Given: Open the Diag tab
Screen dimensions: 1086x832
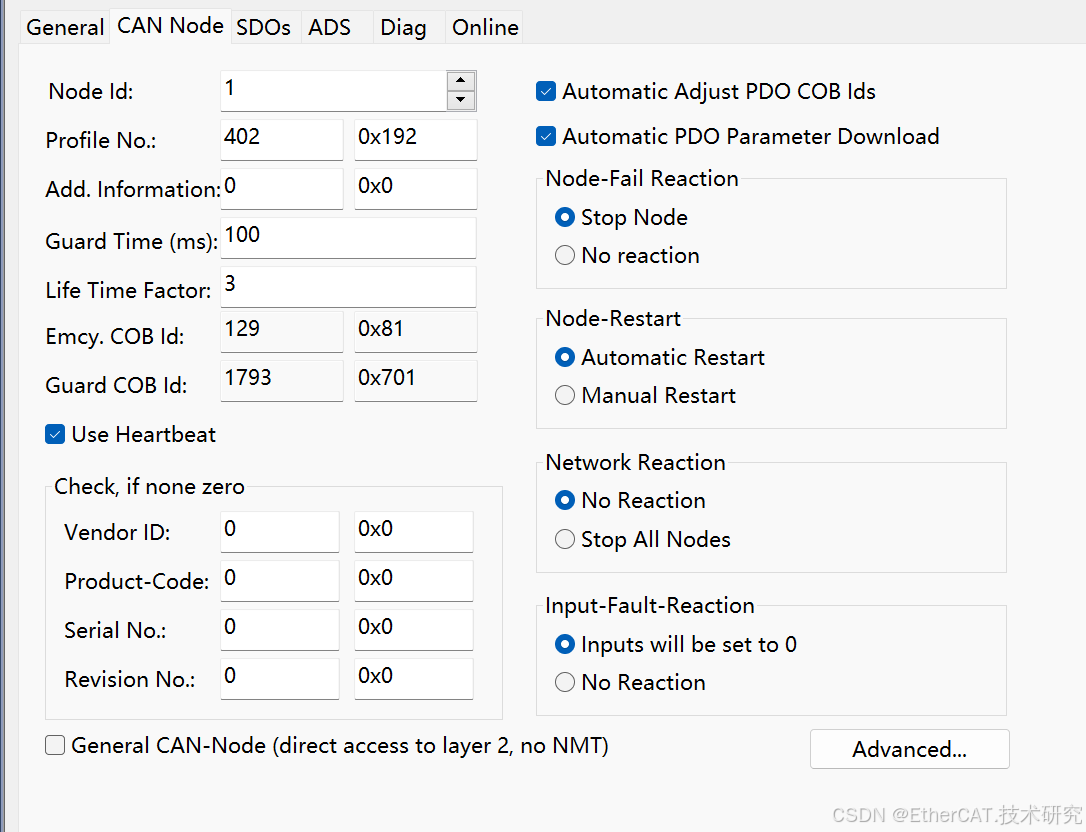Looking at the screenshot, I should (403, 27).
